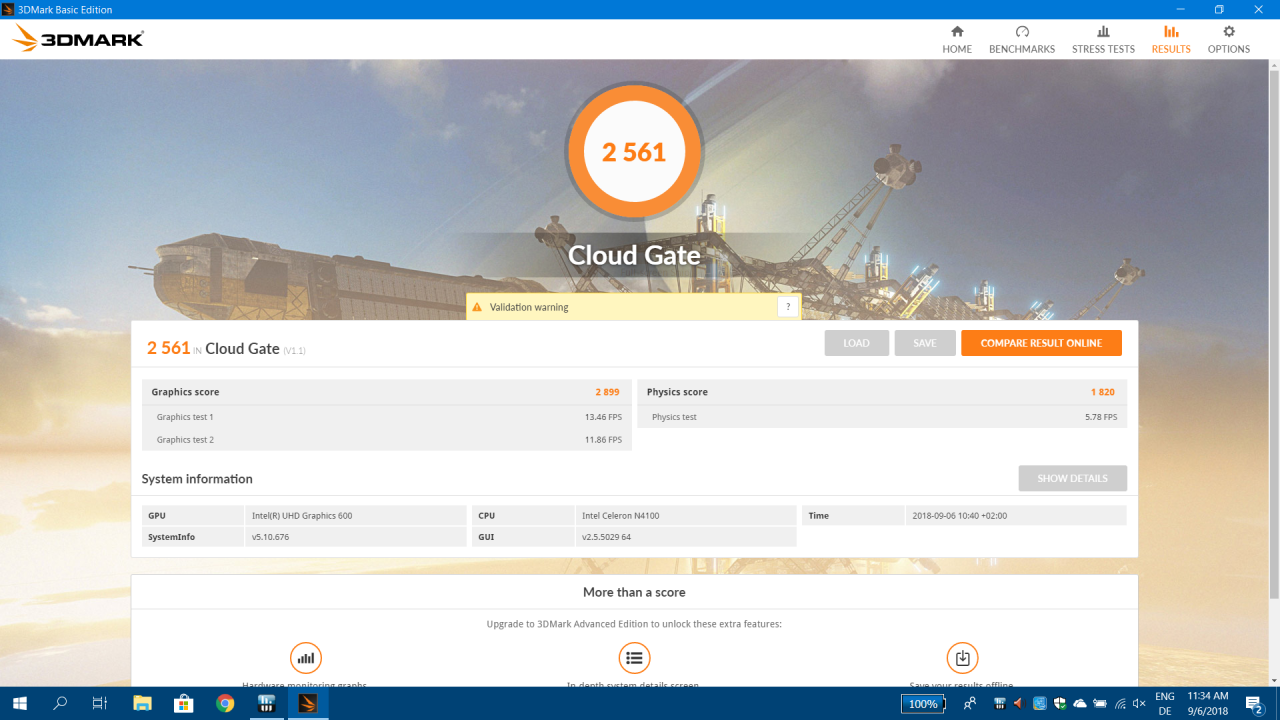Click the vertical scrollbar up arrow

[x=1274, y=66]
